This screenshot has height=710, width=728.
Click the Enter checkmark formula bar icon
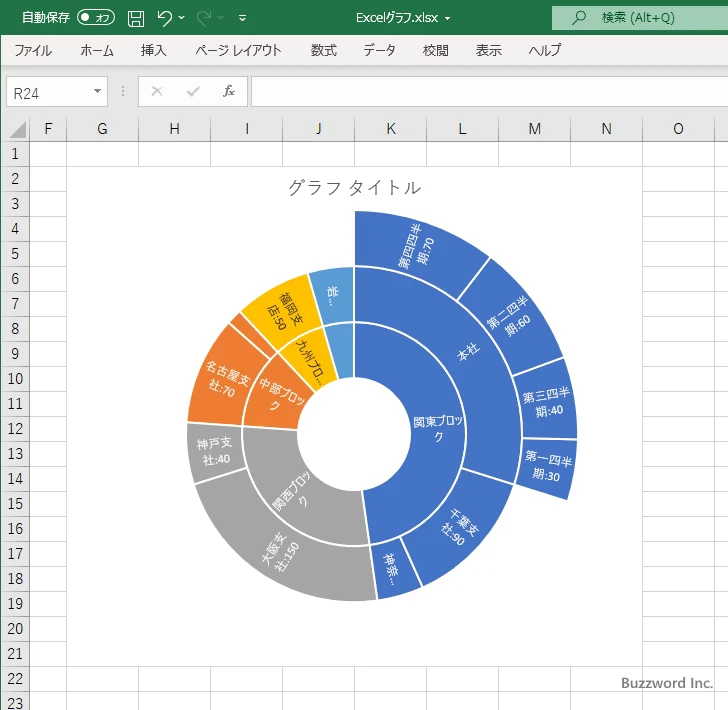click(193, 91)
